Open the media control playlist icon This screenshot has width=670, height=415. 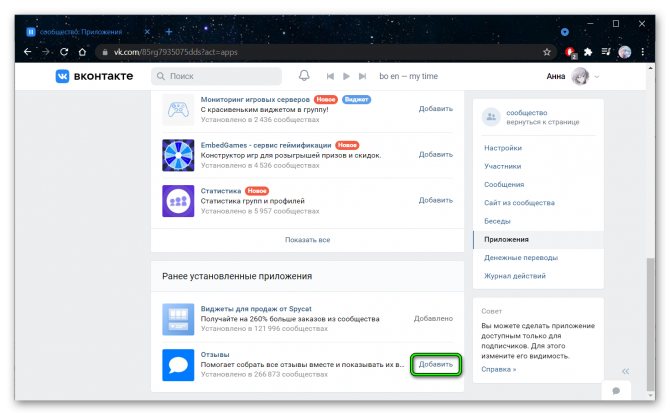coord(606,52)
